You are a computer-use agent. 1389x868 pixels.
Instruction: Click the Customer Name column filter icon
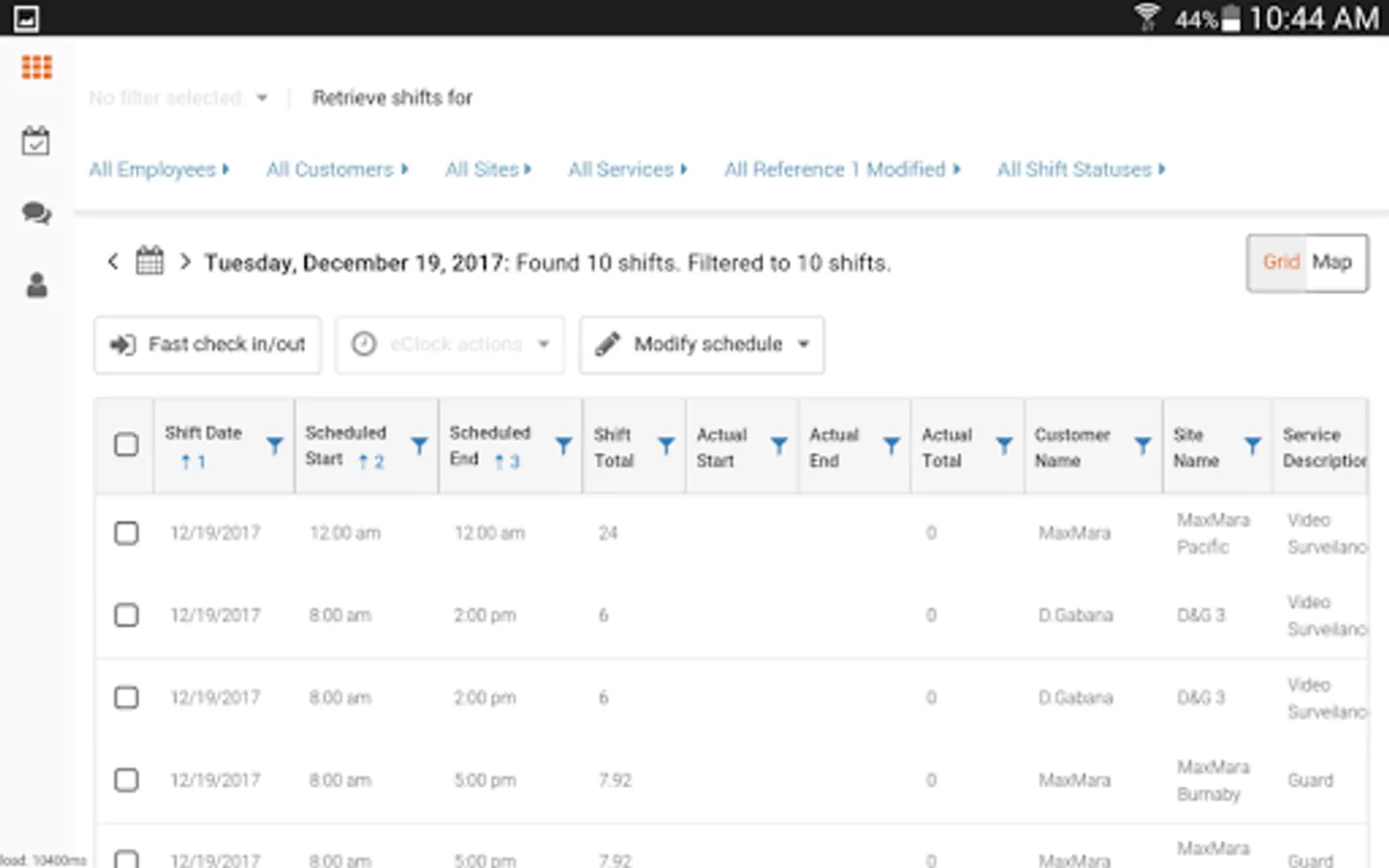pos(1143,446)
